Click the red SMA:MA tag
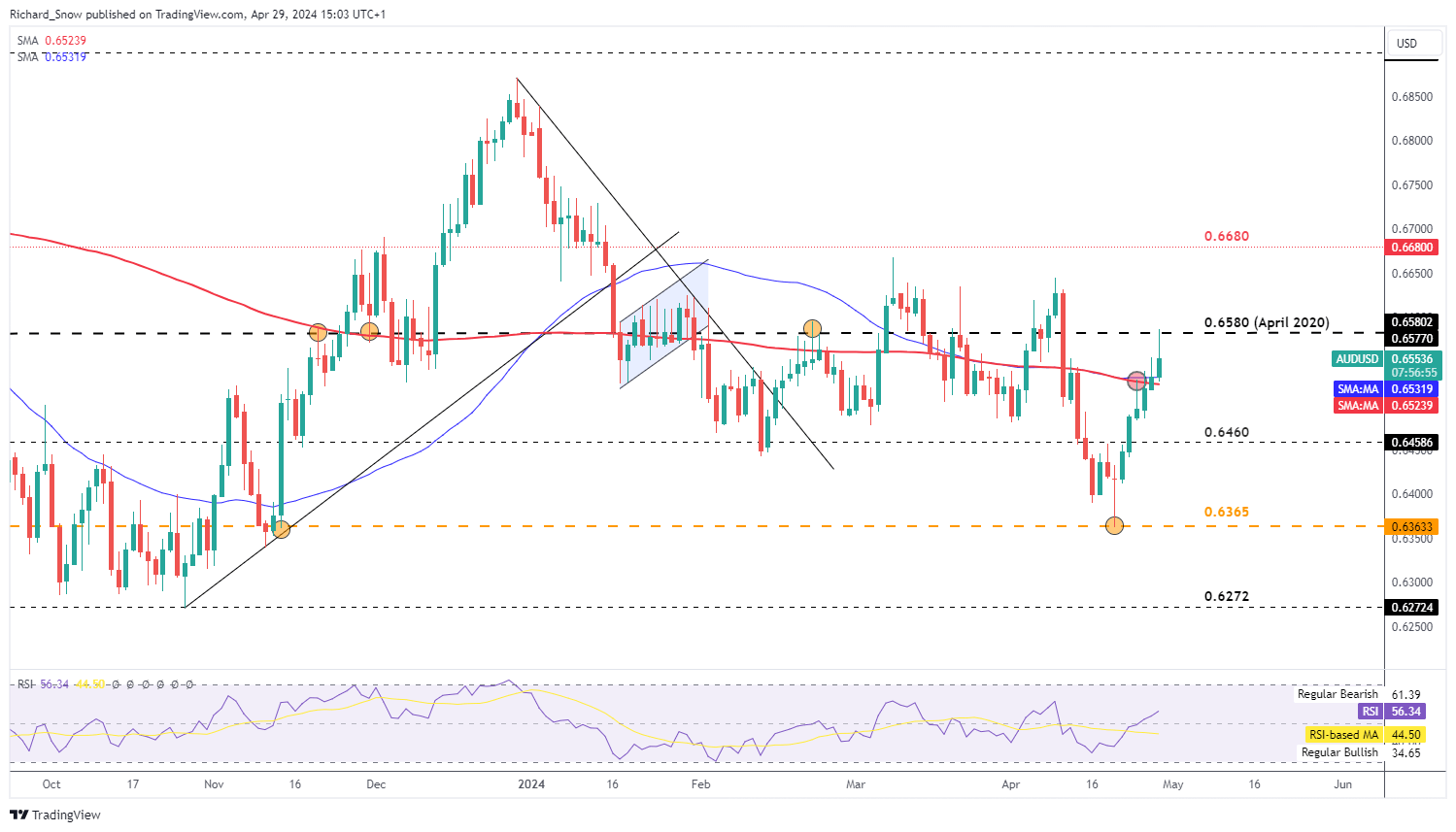This screenshot has height=832, width=1456. tap(1358, 406)
